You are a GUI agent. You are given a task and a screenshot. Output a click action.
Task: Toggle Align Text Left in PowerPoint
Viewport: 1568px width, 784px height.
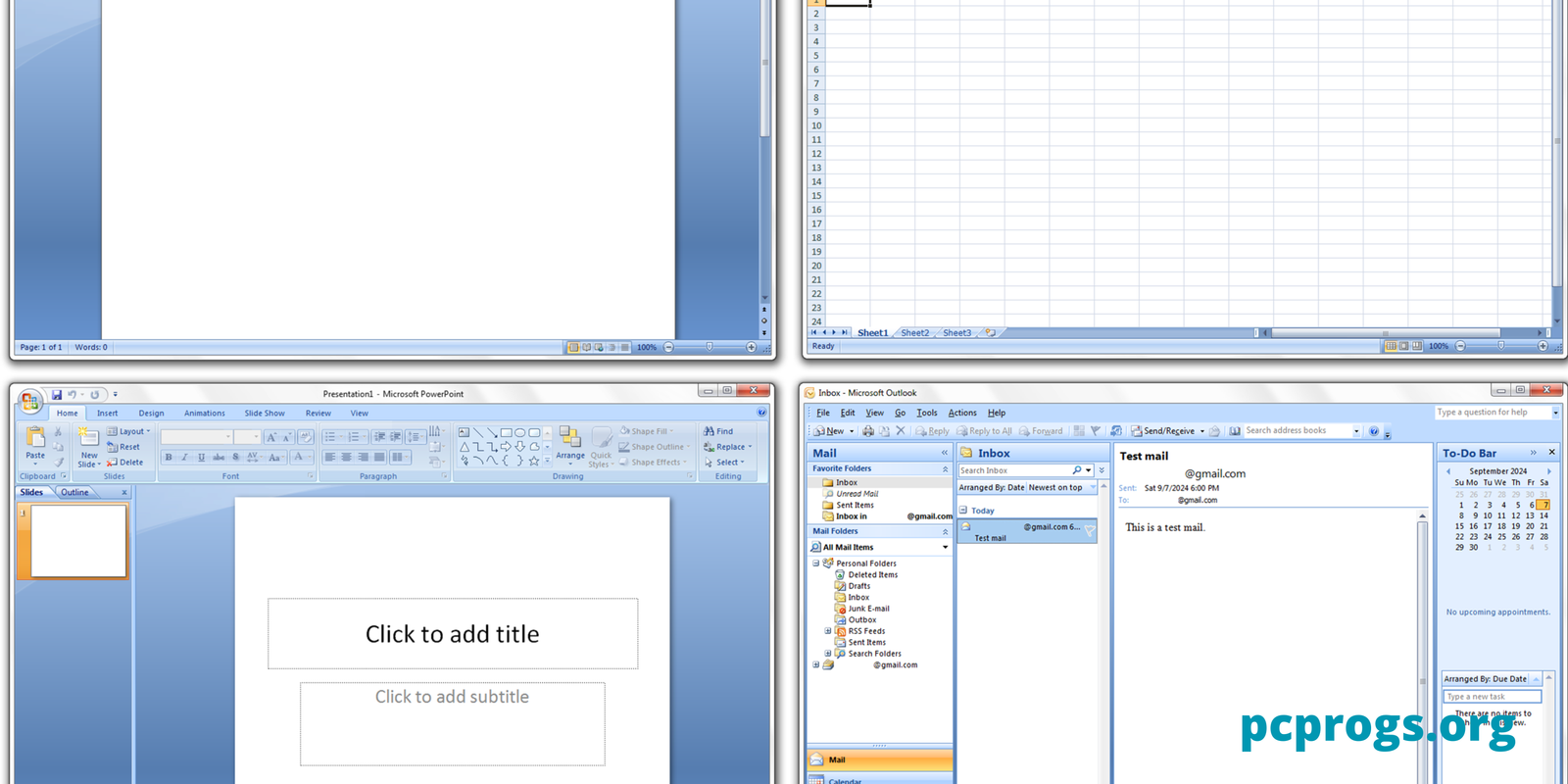[x=330, y=457]
